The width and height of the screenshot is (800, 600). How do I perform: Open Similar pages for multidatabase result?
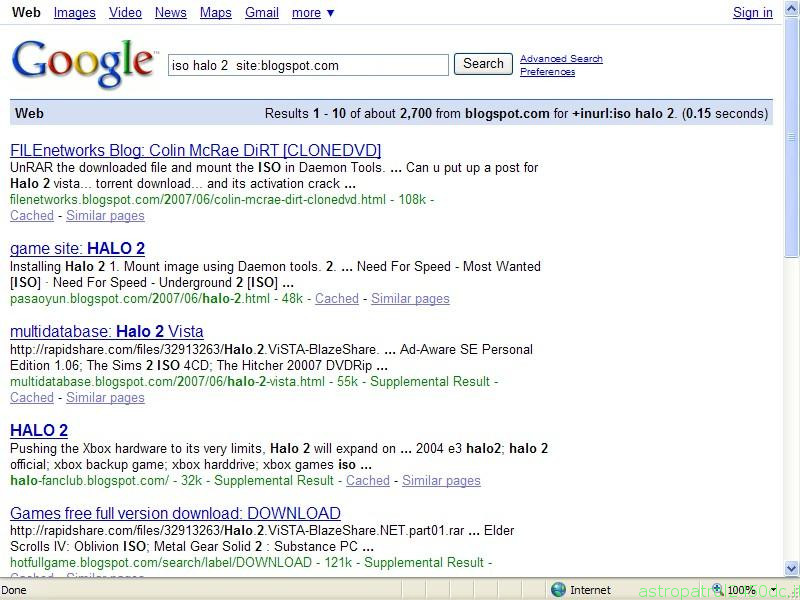[105, 397]
